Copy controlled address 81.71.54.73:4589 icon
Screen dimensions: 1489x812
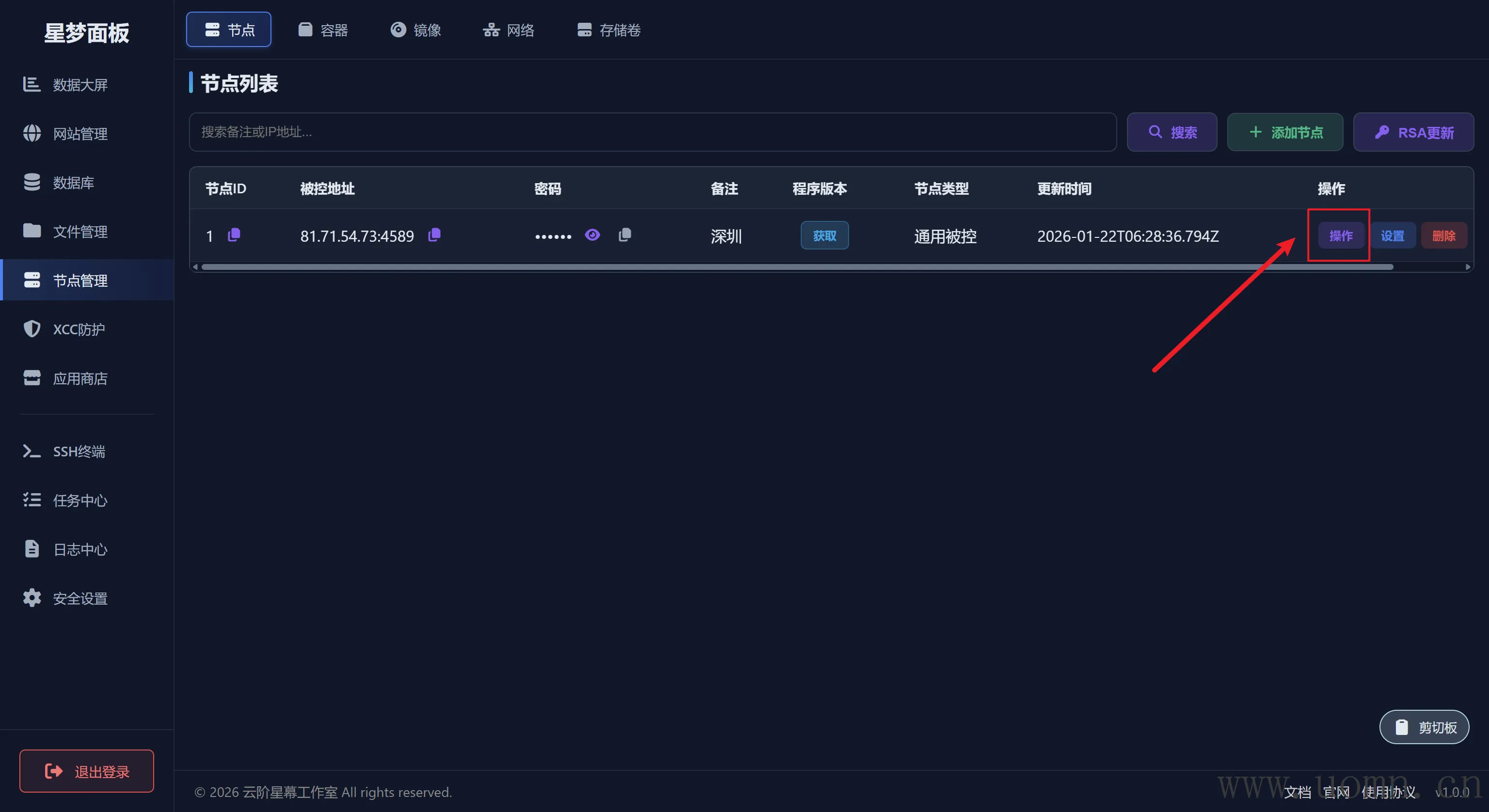[434, 234]
